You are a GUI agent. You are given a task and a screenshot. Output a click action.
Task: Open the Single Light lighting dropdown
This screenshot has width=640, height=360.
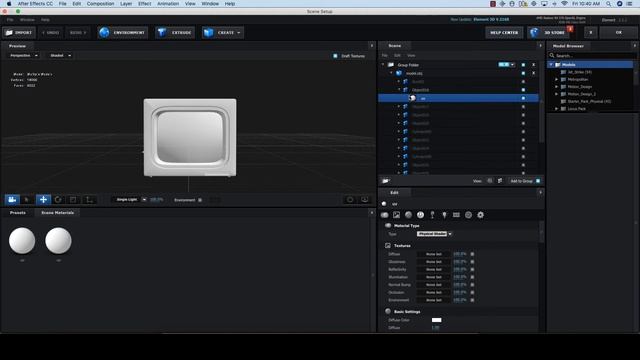130,200
